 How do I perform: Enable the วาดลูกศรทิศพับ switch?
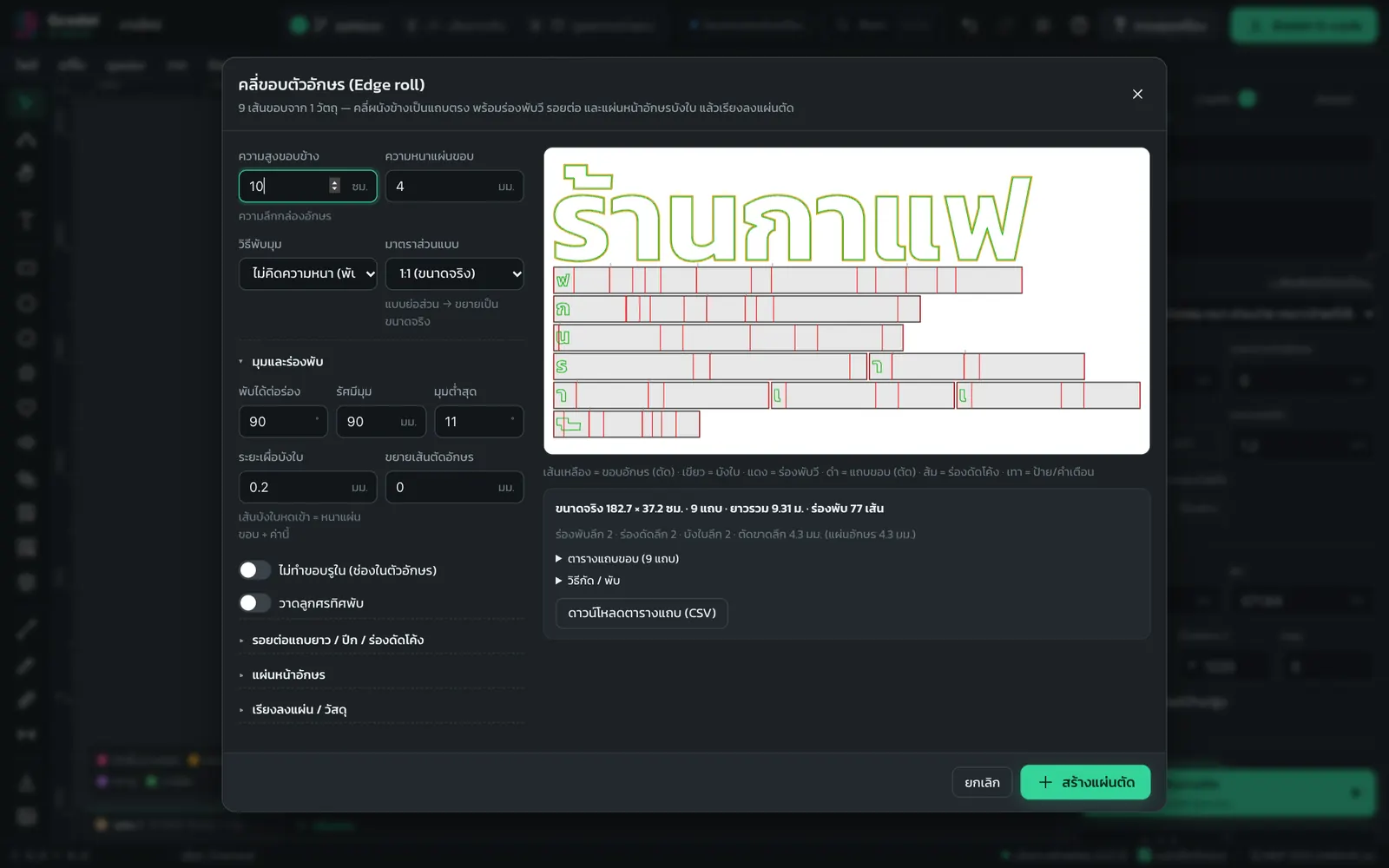pyautogui.click(x=254, y=602)
